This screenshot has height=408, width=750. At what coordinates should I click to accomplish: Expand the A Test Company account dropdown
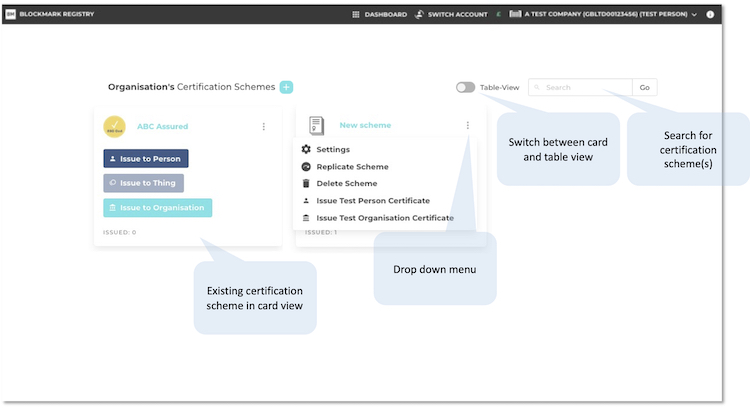(694, 15)
